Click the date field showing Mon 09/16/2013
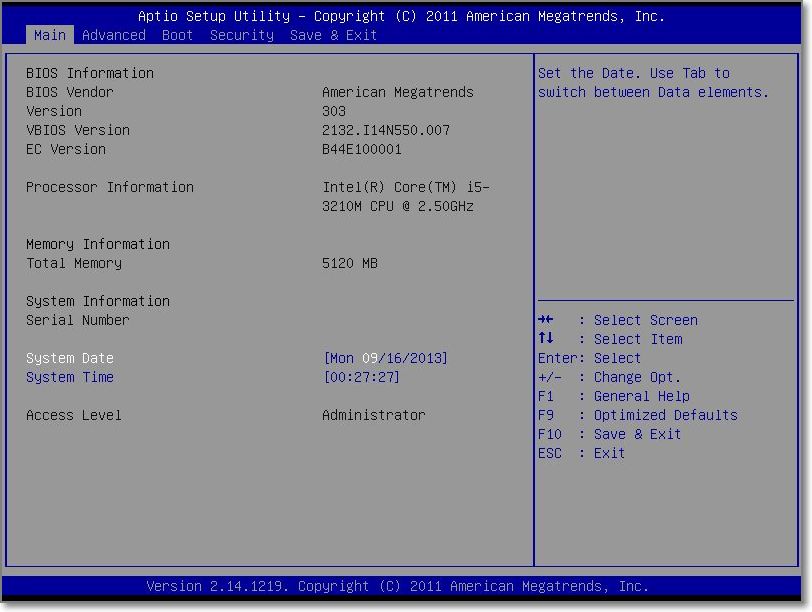The height and width of the screenshot is (612, 812). tap(386, 358)
